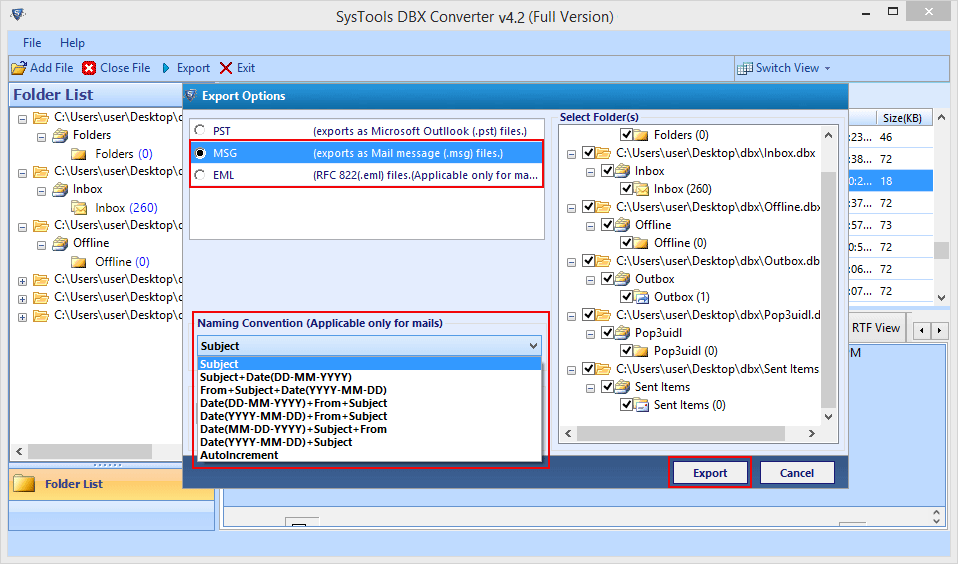The width and height of the screenshot is (958, 564).
Task: Open the Help menu
Action: (72, 43)
